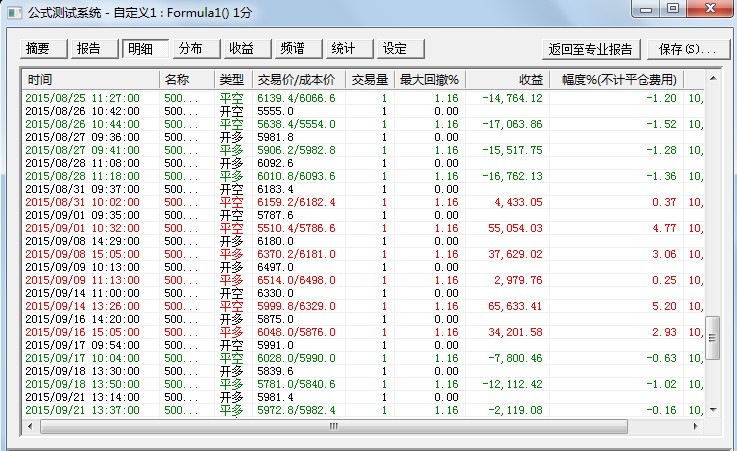Select row 2015/08/27 09:41:00
The height and width of the screenshot is (451, 737).
click(363, 150)
